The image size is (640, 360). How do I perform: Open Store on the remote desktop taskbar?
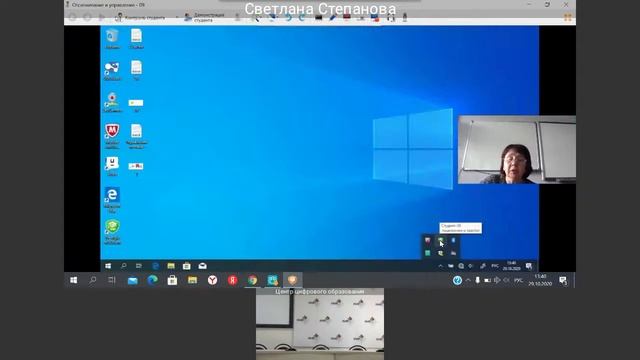click(187, 266)
